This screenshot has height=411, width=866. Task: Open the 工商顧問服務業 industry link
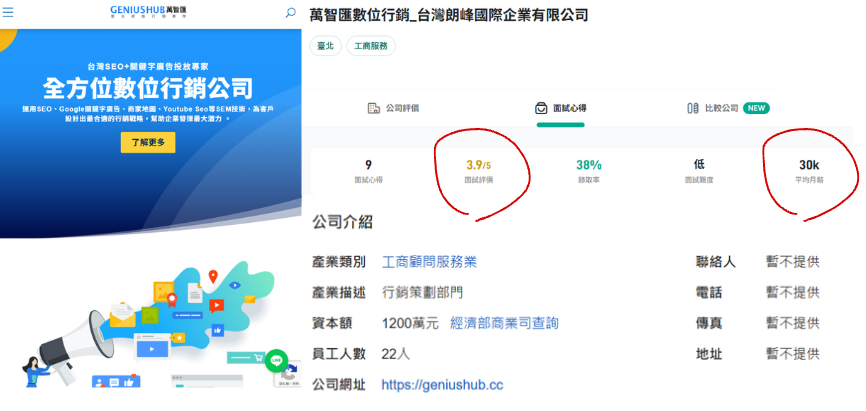click(429, 262)
